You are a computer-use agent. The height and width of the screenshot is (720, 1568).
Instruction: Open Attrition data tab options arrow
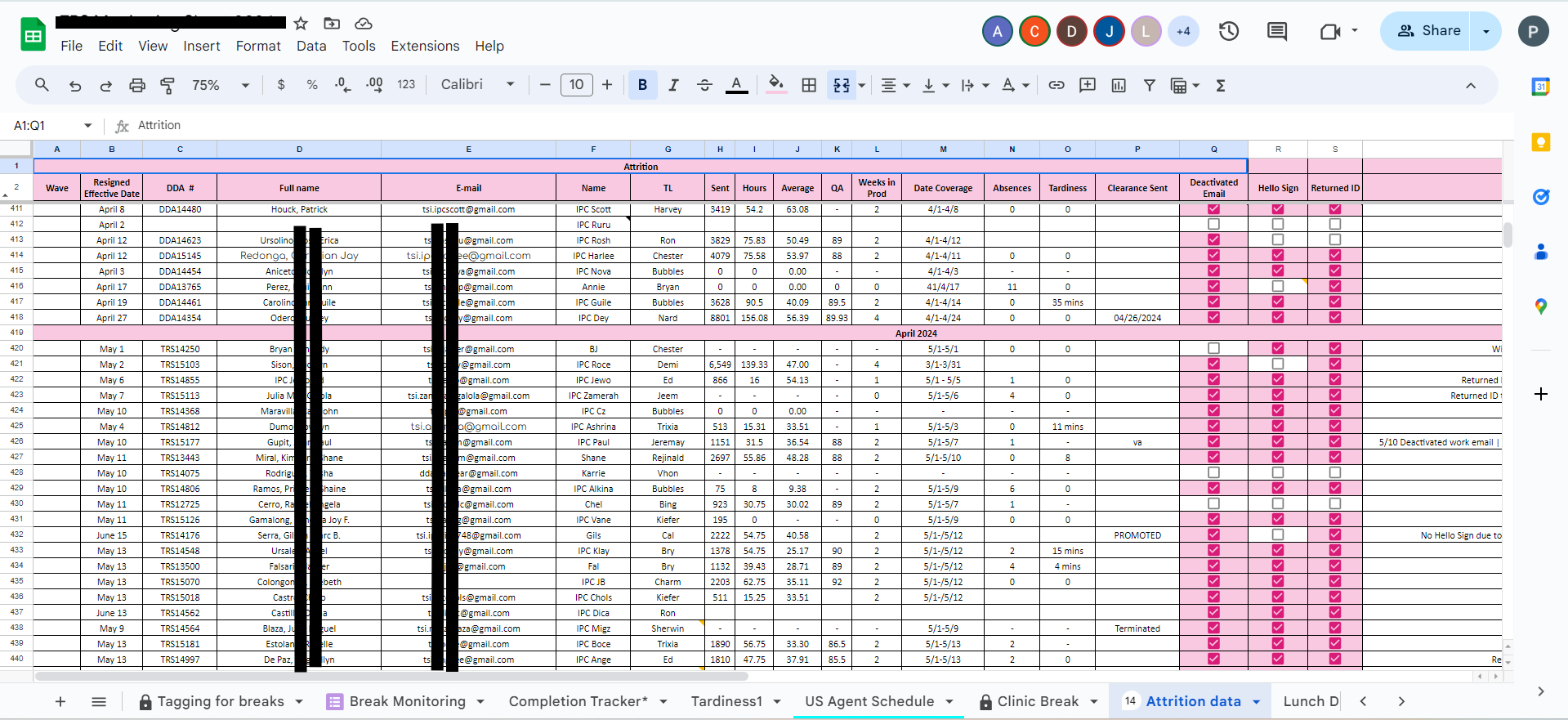click(1256, 701)
